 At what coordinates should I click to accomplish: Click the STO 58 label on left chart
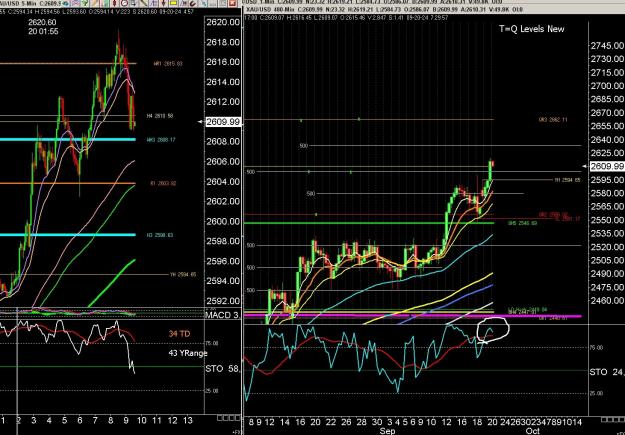[x=222, y=369]
